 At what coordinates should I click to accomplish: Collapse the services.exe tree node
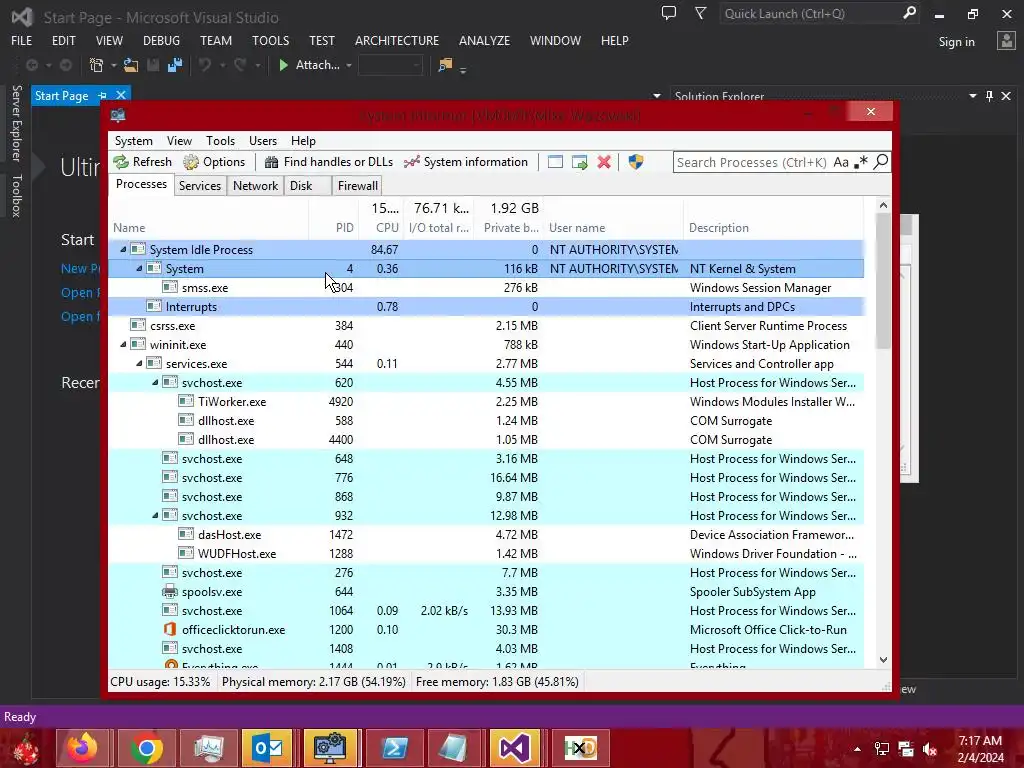point(139,363)
